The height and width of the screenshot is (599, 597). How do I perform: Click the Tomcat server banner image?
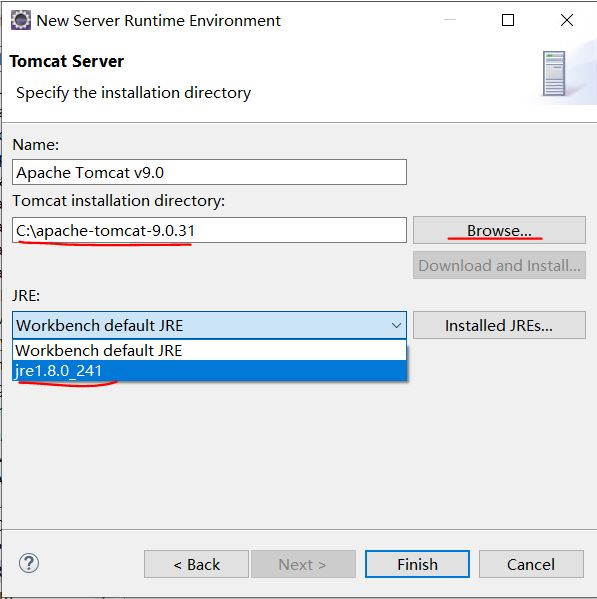[554, 73]
